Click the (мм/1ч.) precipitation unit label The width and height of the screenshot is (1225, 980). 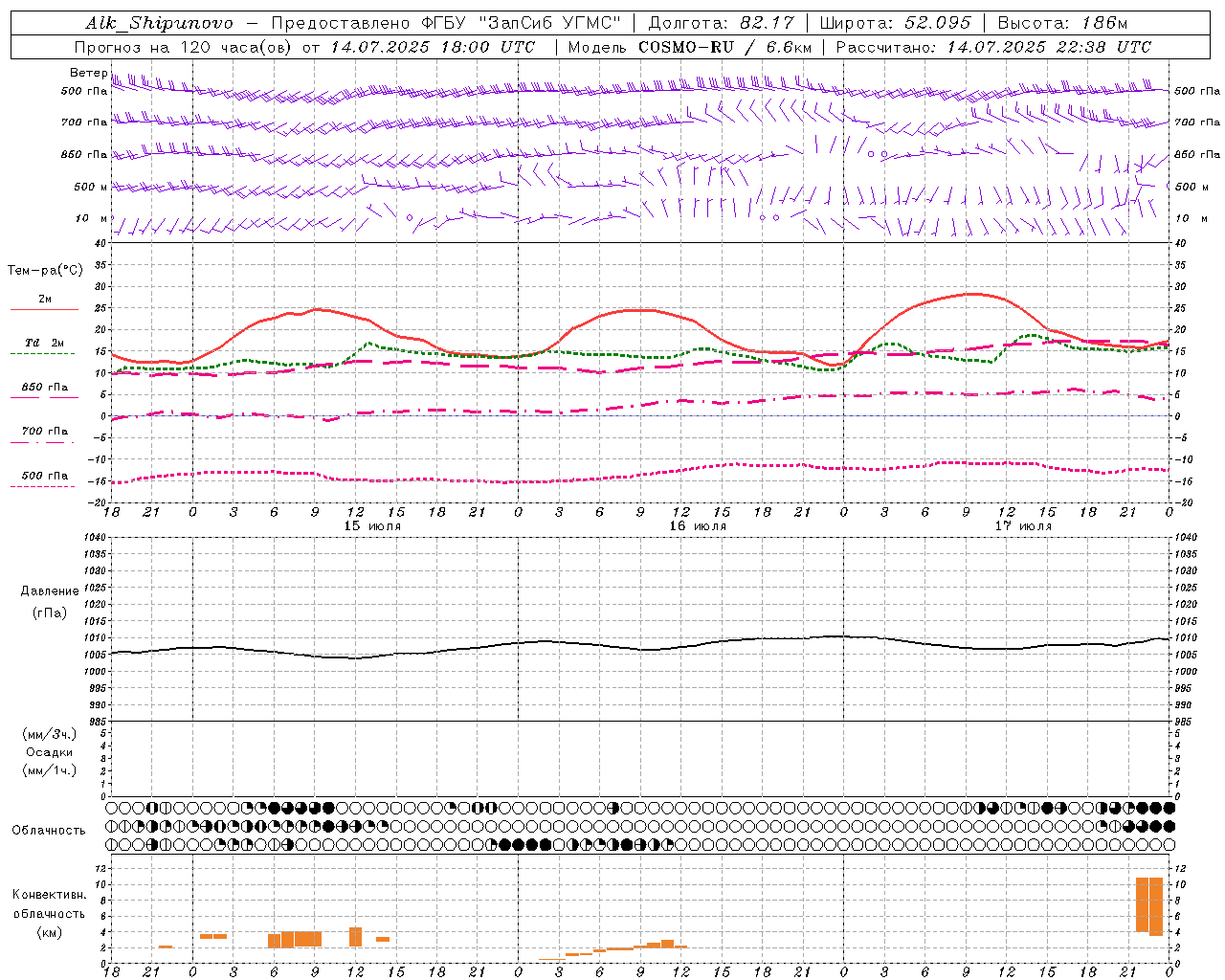[50, 770]
